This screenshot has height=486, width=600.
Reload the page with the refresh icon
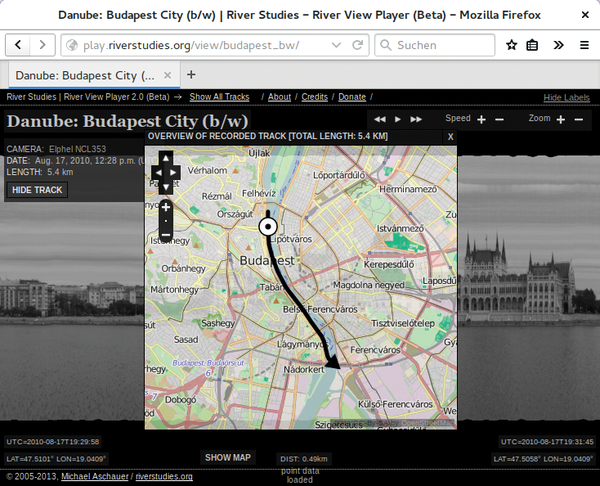tap(357, 45)
